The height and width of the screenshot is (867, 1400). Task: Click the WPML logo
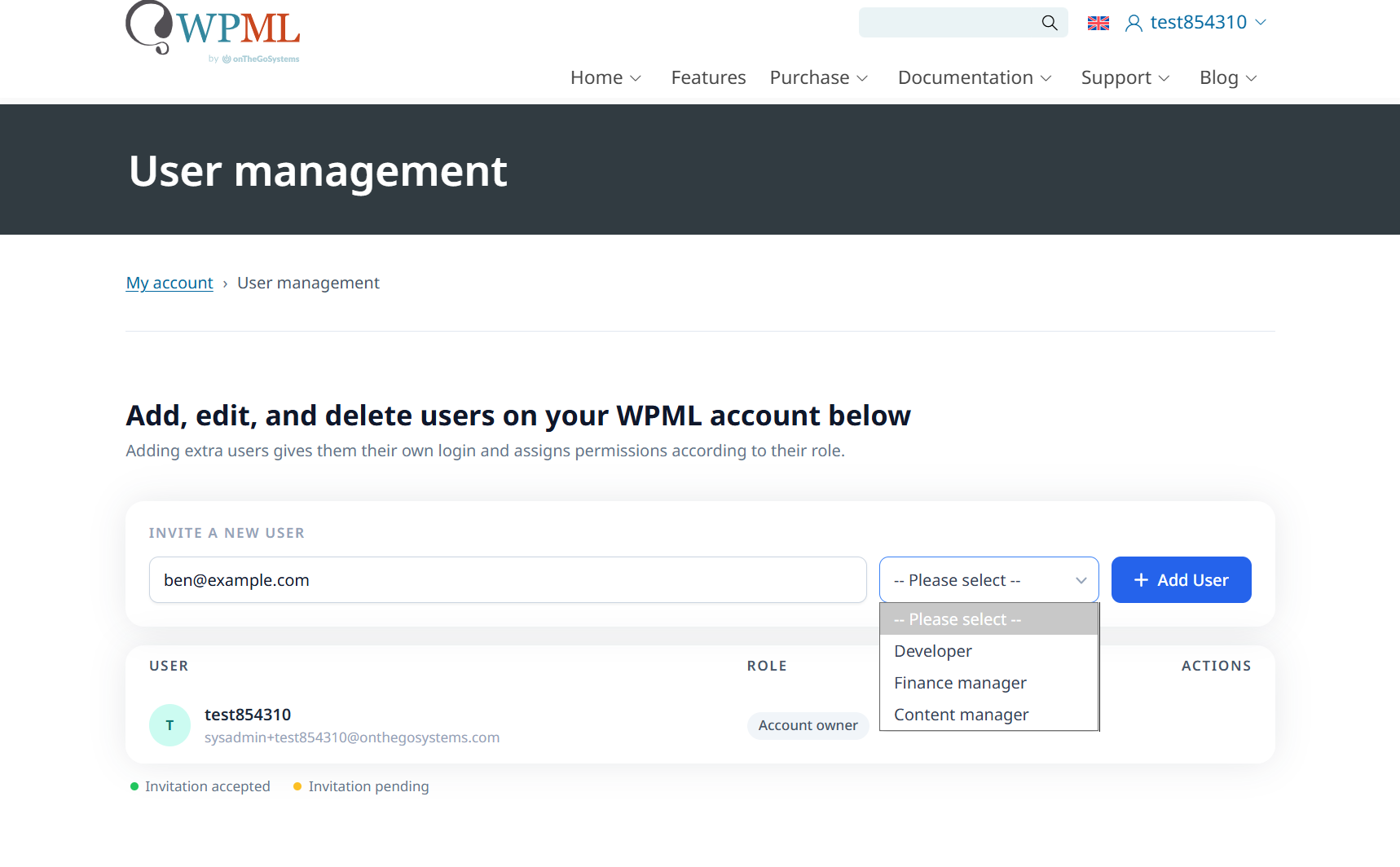214,31
